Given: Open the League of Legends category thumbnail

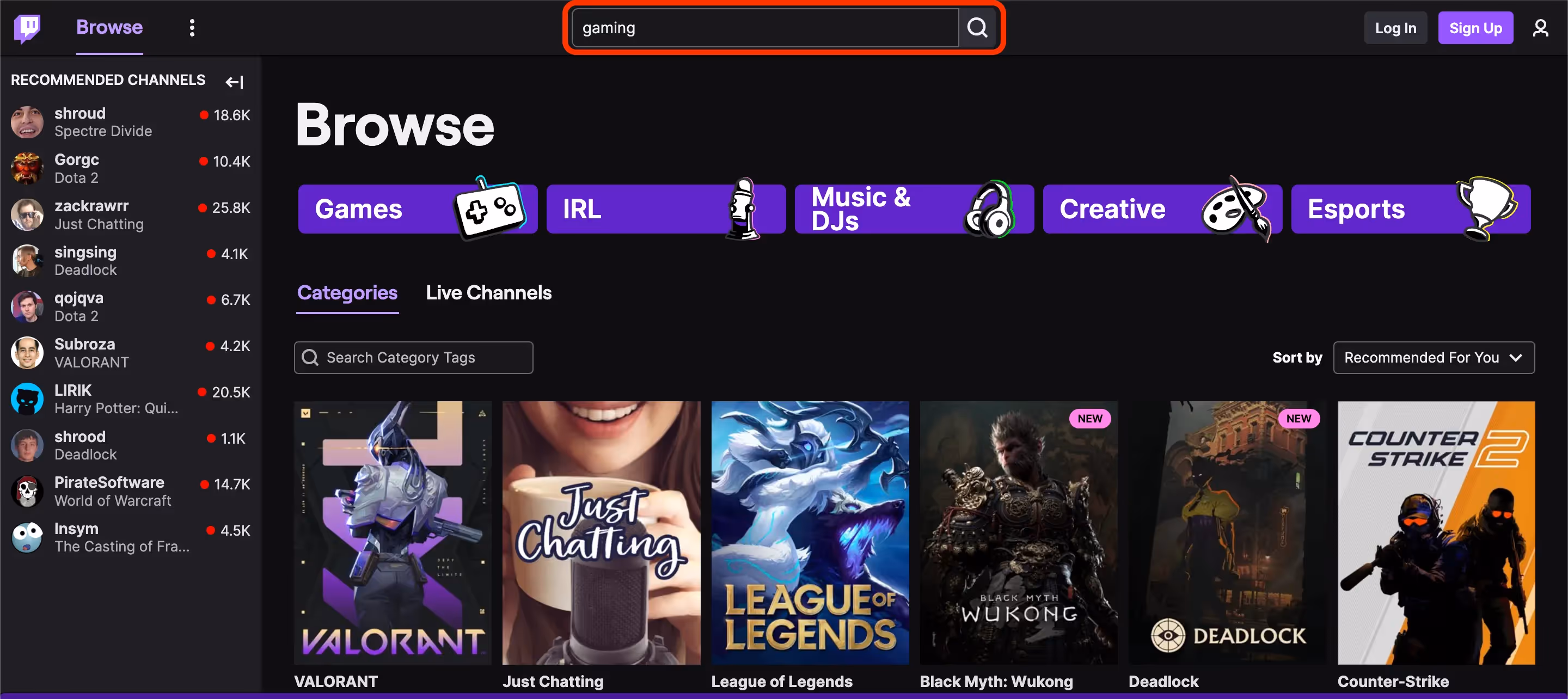Looking at the screenshot, I should tap(810, 533).
